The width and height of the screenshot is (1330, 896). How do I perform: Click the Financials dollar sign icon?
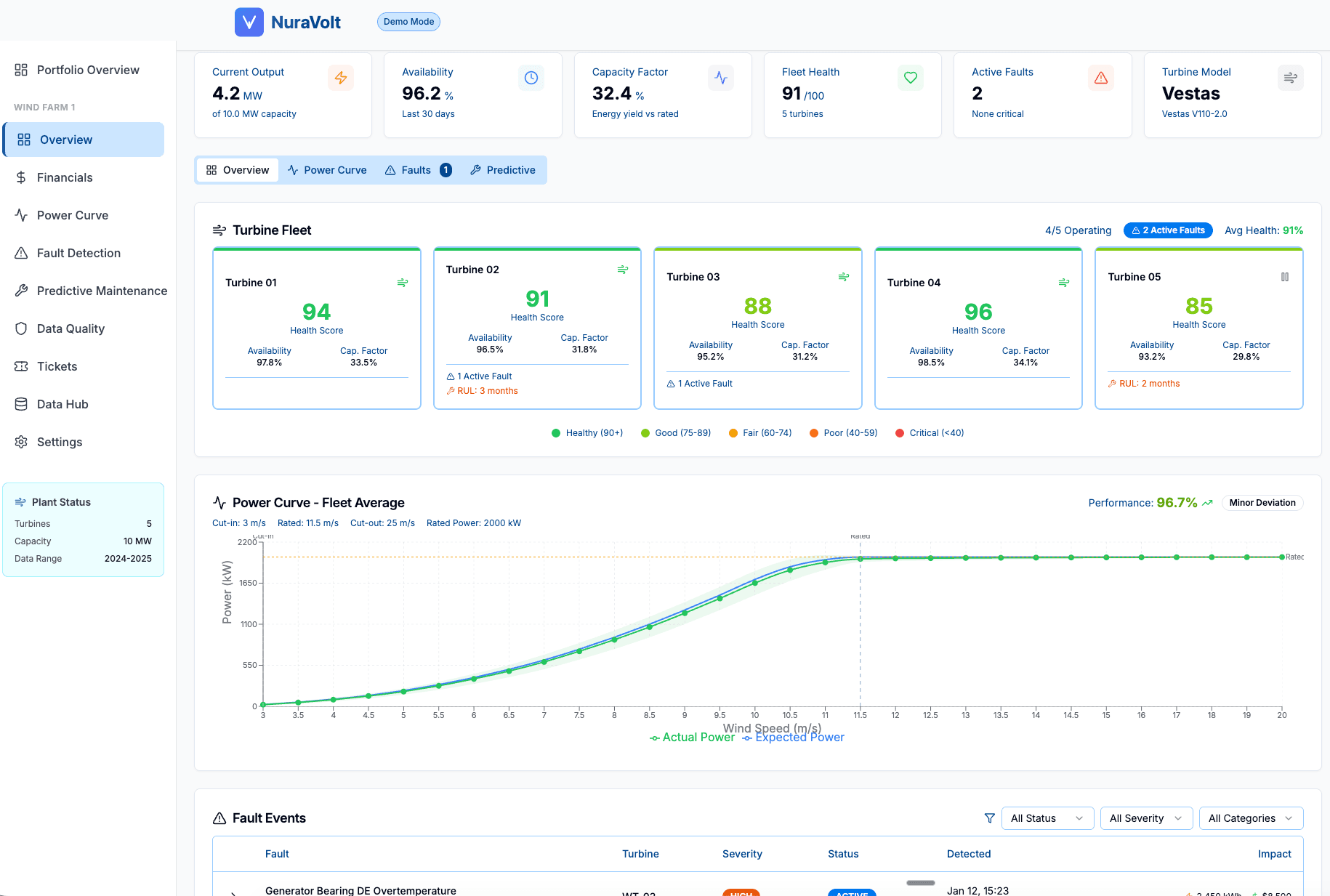click(21, 177)
